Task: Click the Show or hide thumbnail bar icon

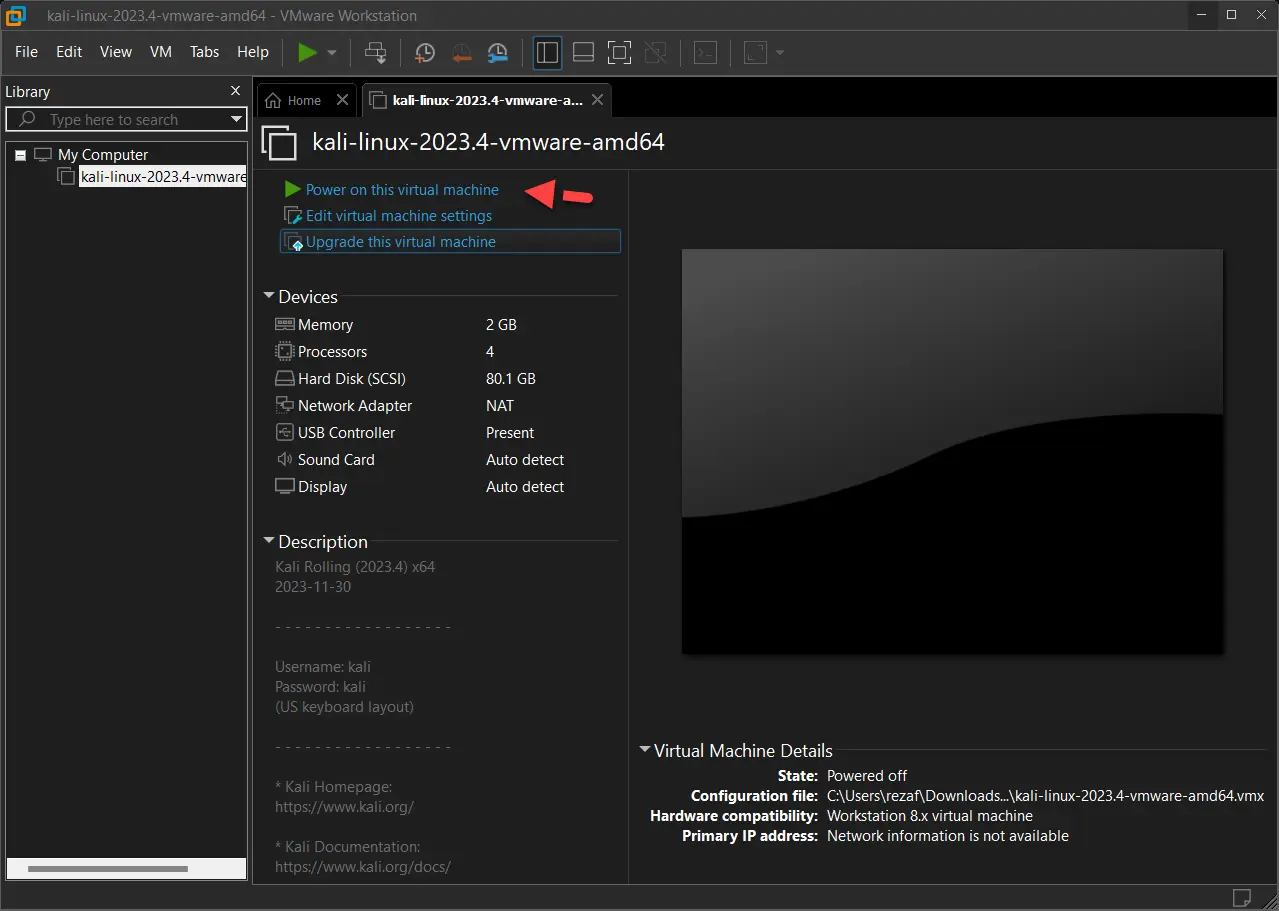Action: (583, 52)
